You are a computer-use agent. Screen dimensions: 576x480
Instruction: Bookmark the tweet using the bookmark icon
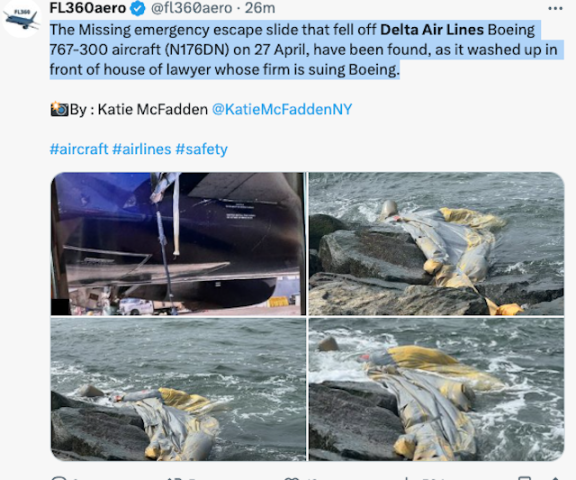click(524, 478)
